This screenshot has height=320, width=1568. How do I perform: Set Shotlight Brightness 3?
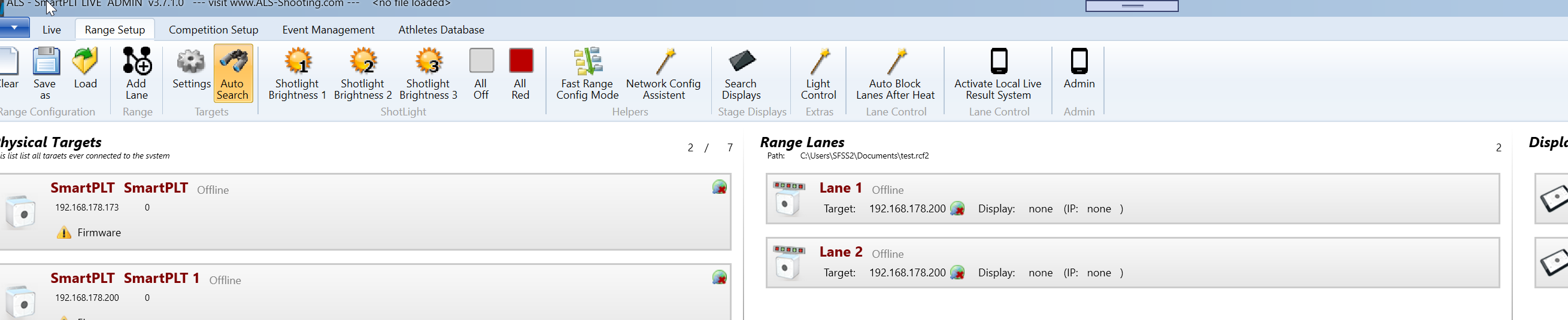pyautogui.click(x=429, y=73)
